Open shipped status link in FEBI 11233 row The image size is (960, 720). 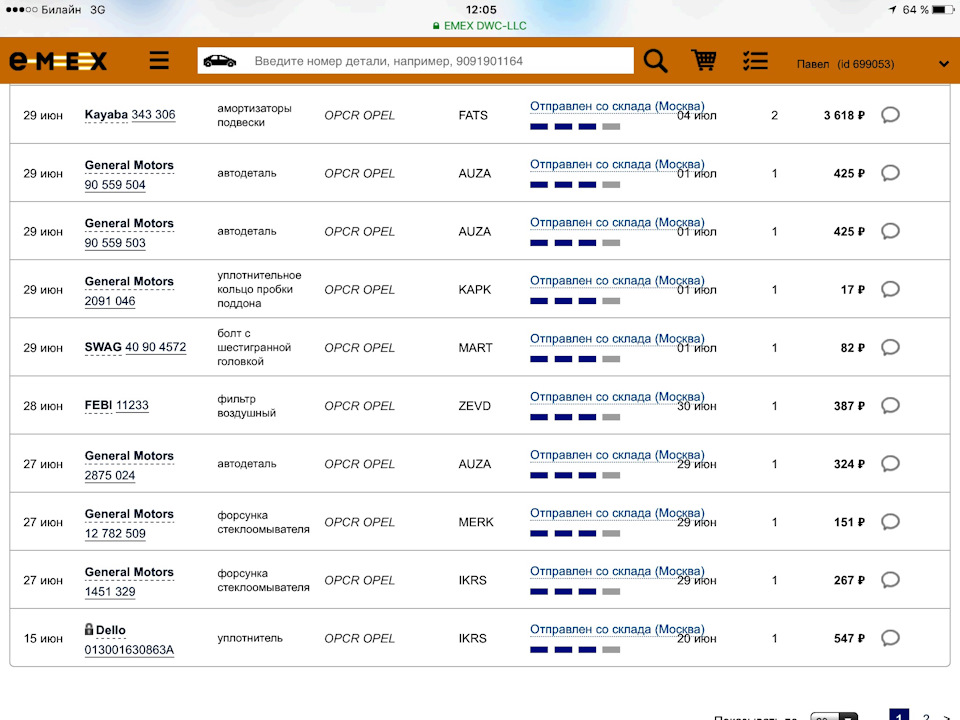tap(617, 397)
